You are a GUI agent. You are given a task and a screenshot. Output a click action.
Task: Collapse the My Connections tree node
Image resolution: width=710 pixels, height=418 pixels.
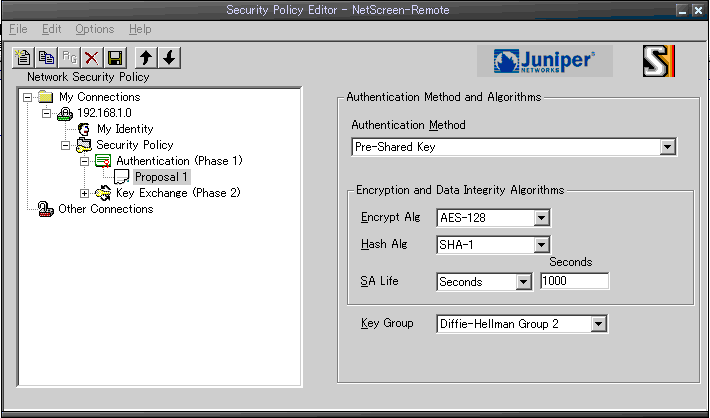point(28,97)
